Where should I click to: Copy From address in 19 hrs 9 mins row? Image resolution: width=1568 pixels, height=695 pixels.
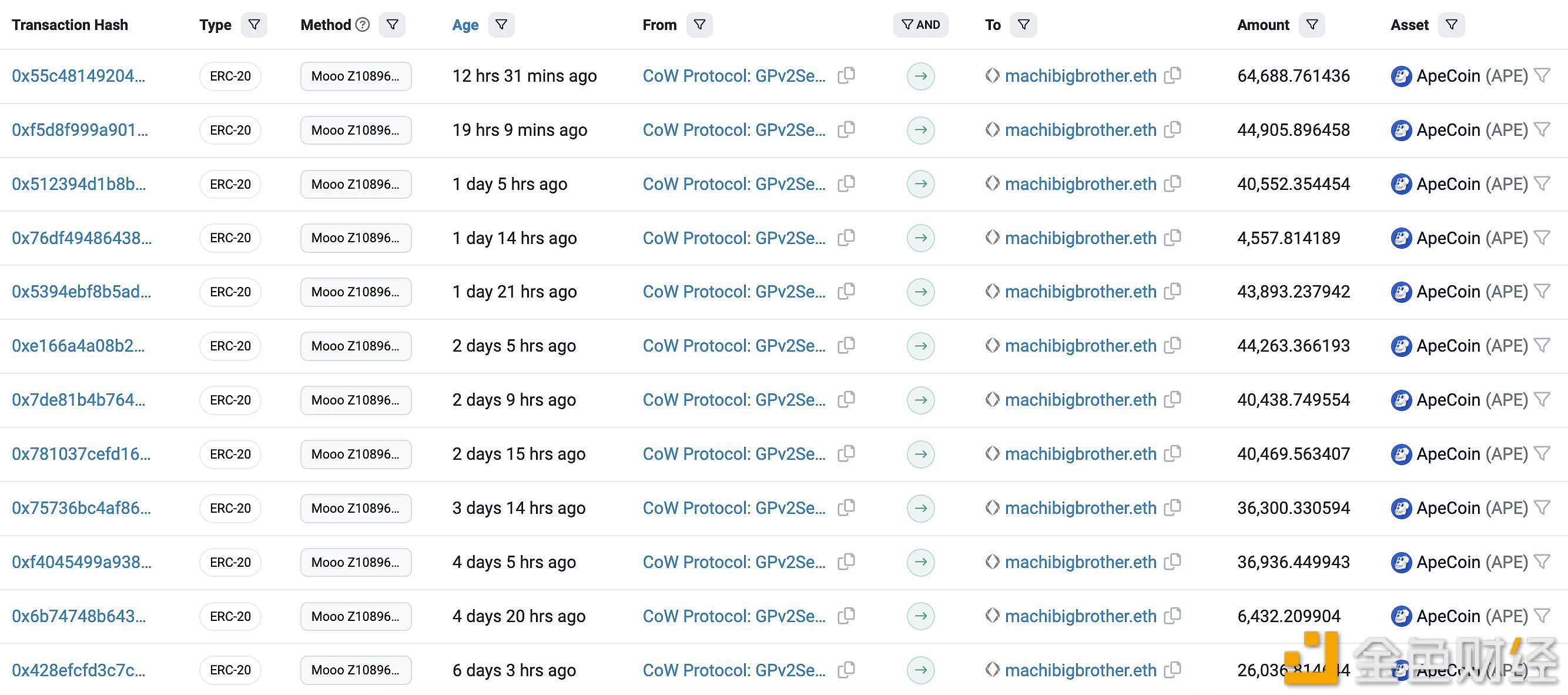tap(846, 130)
